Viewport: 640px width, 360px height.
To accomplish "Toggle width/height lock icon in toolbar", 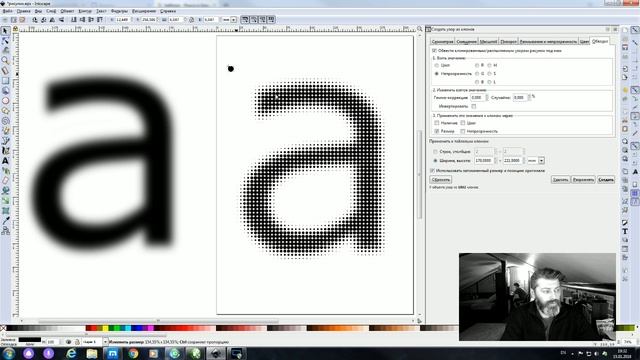I will click(x=191, y=20).
